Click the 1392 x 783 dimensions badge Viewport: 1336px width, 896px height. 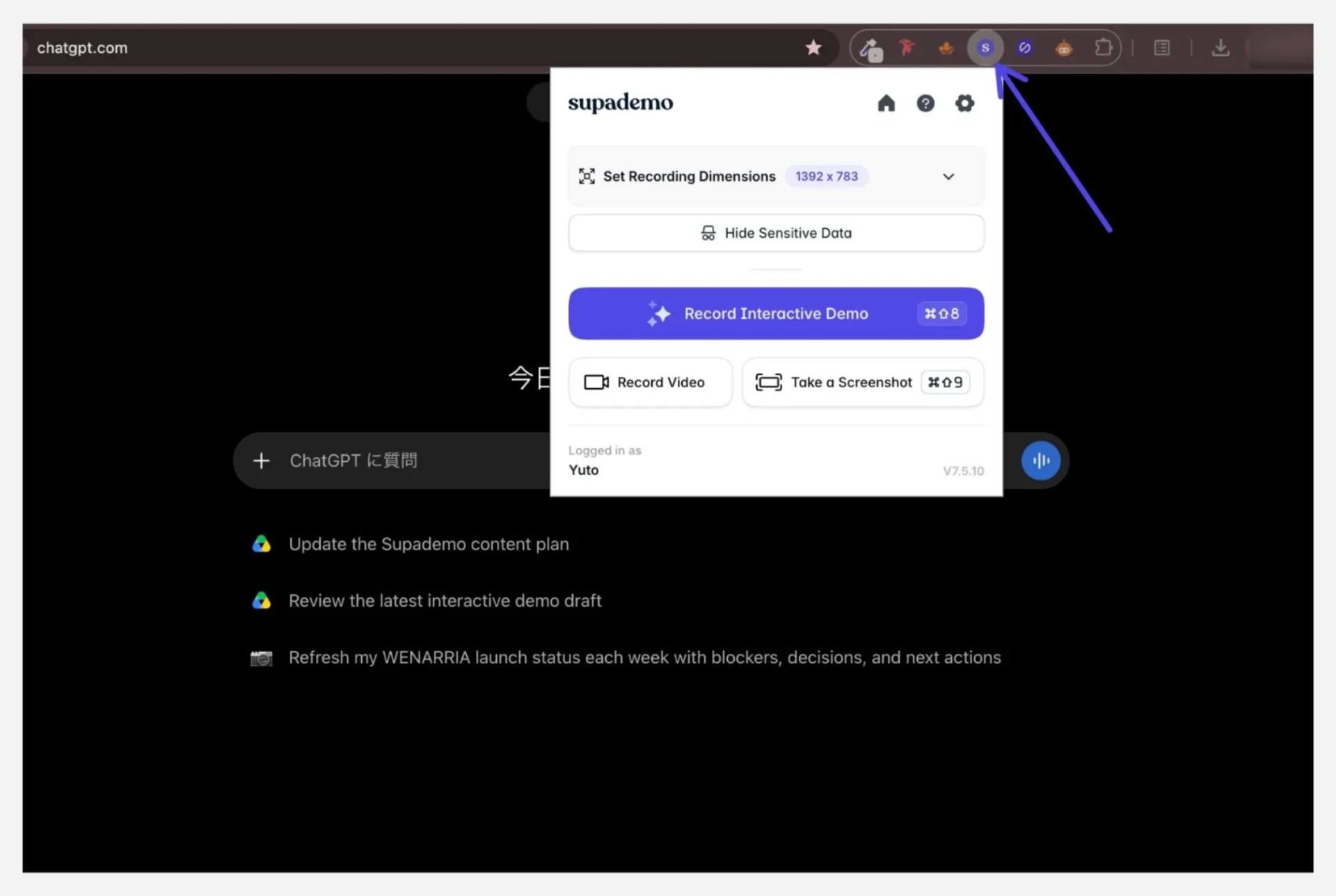click(827, 177)
